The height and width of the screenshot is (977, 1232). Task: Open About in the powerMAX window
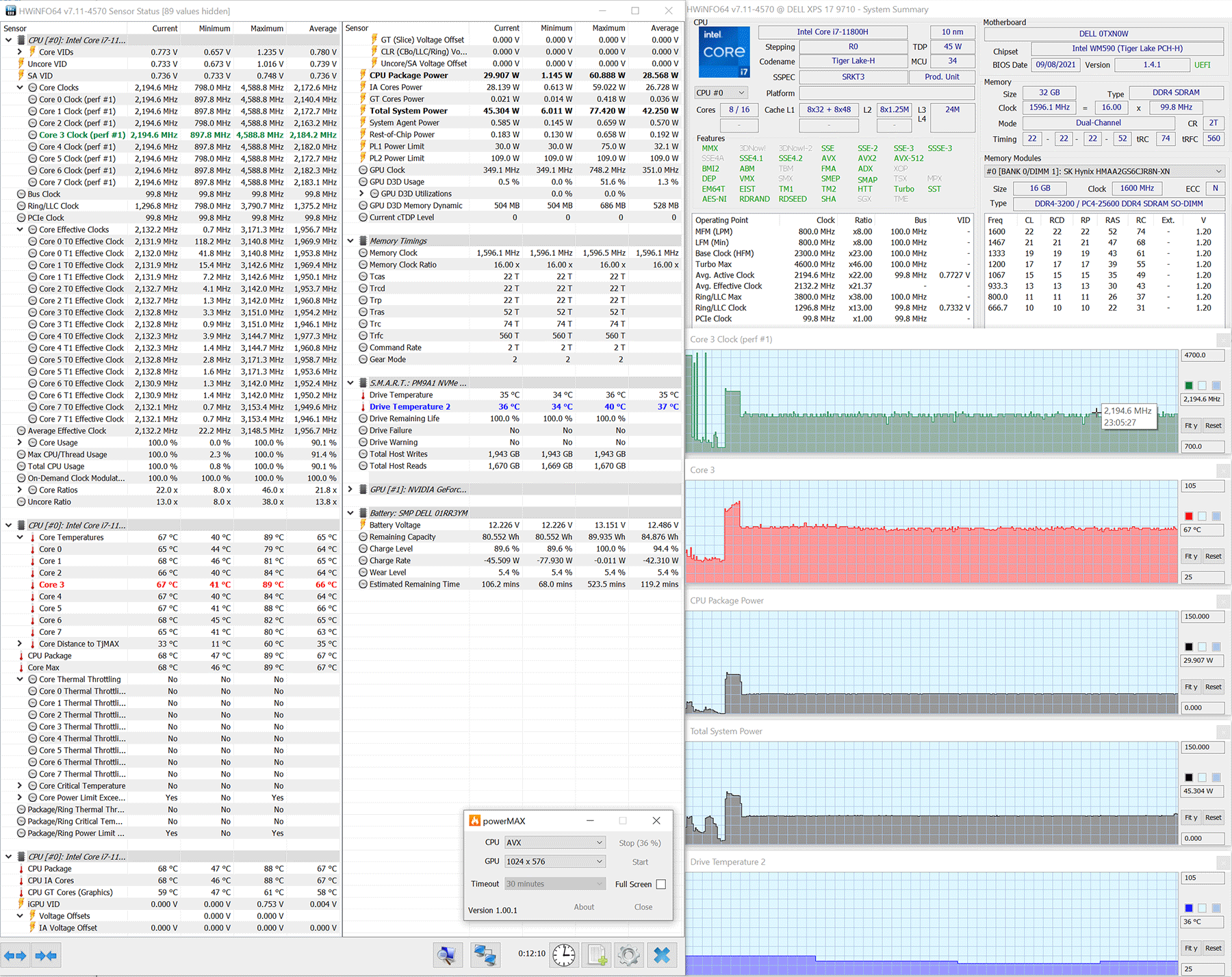tap(584, 907)
